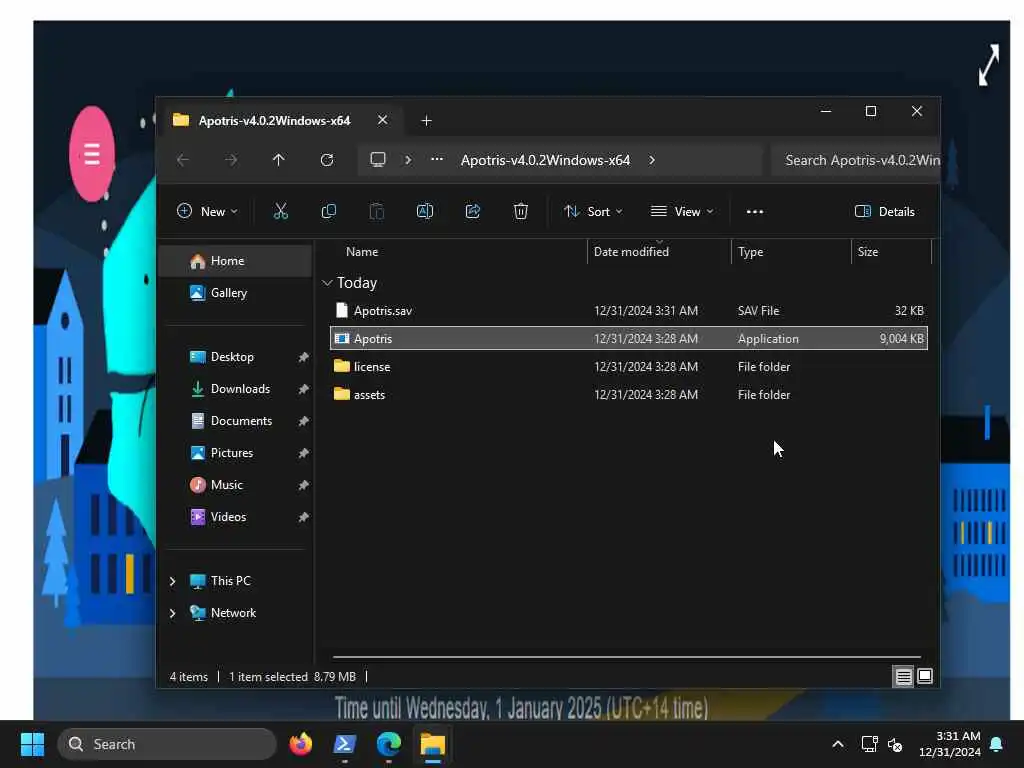
Task: Switch to details list view icon in status bar
Action: (x=903, y=677)
